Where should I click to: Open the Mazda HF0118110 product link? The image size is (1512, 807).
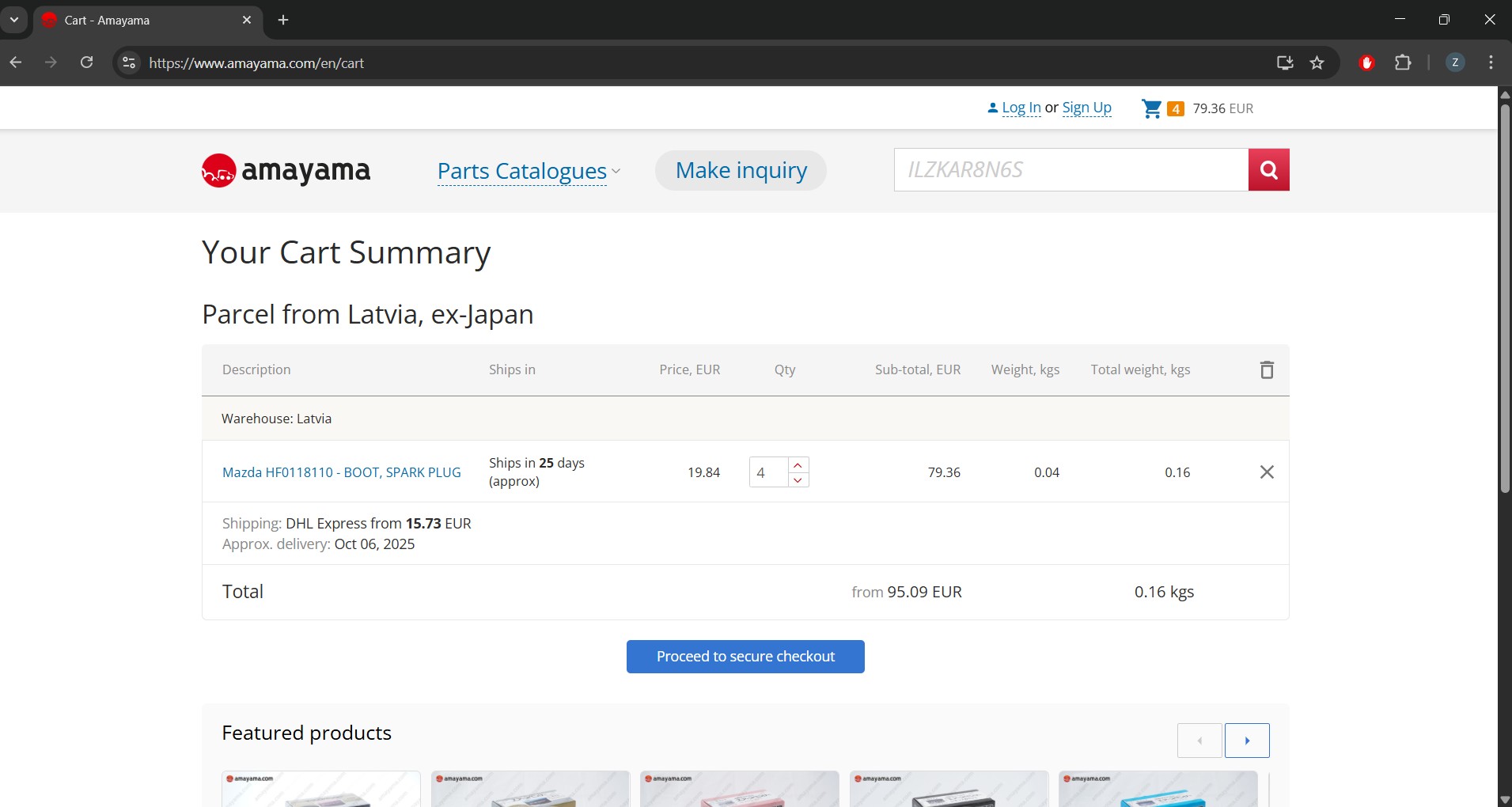coord(341,472)
